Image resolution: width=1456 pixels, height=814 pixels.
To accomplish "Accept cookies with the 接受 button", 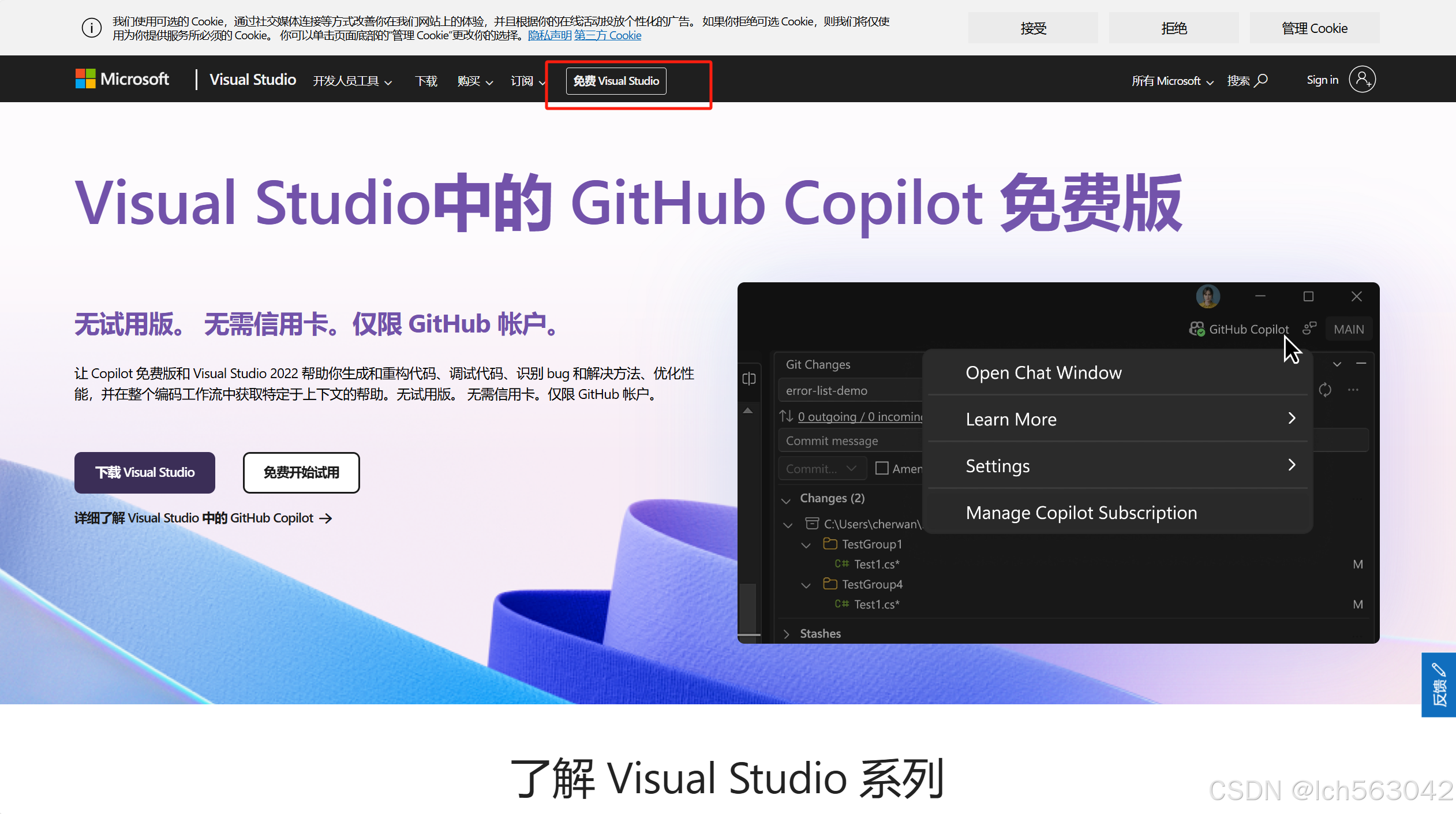I will coord(1032,28).
